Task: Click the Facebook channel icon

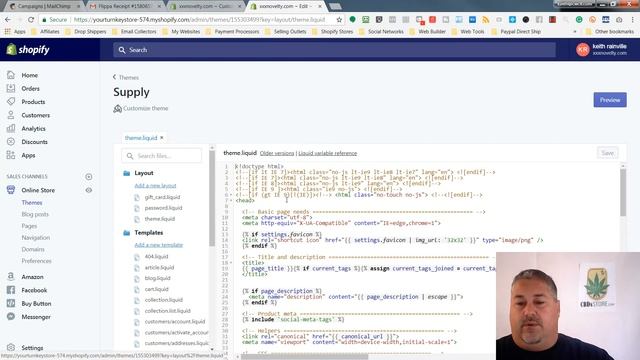Action: coord(11,290)
